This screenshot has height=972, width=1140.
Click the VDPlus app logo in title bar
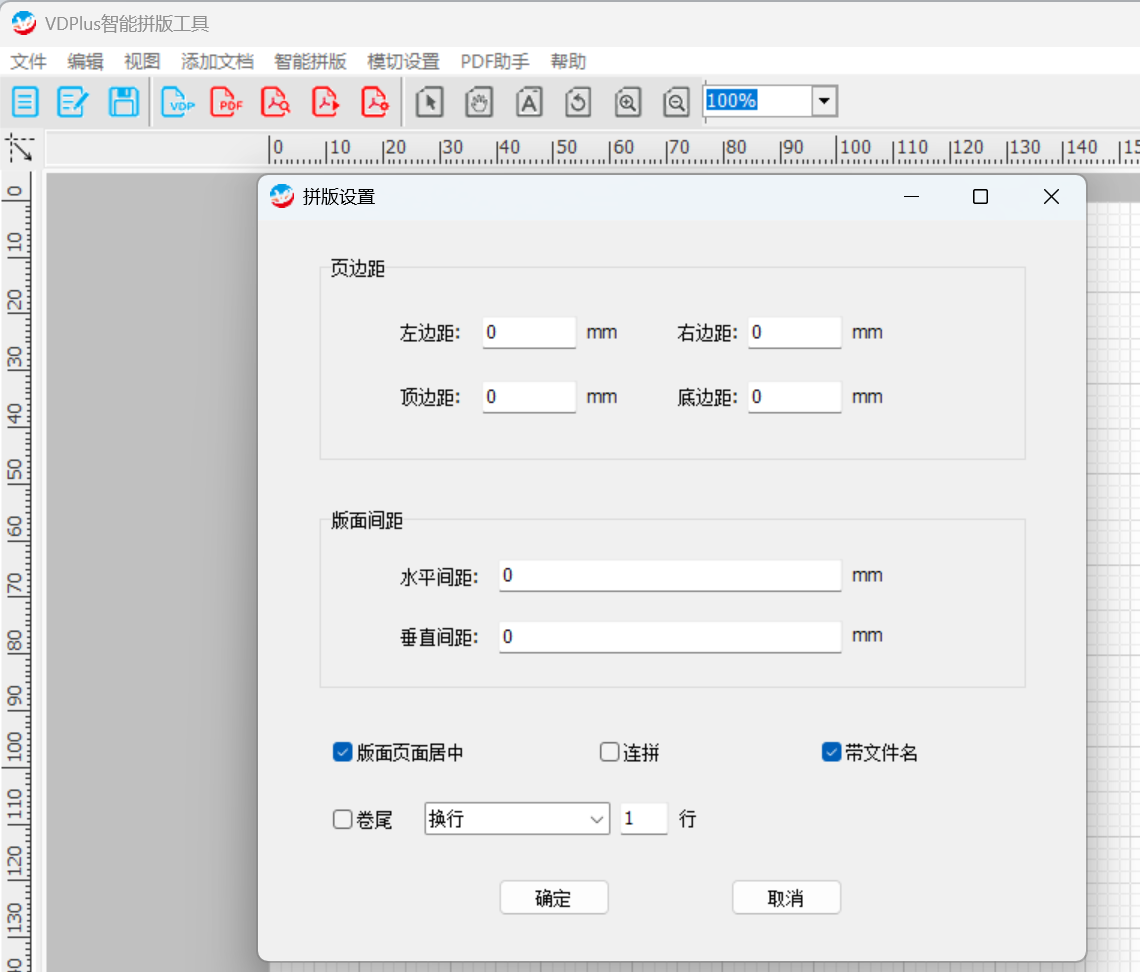tap(24, 23)
